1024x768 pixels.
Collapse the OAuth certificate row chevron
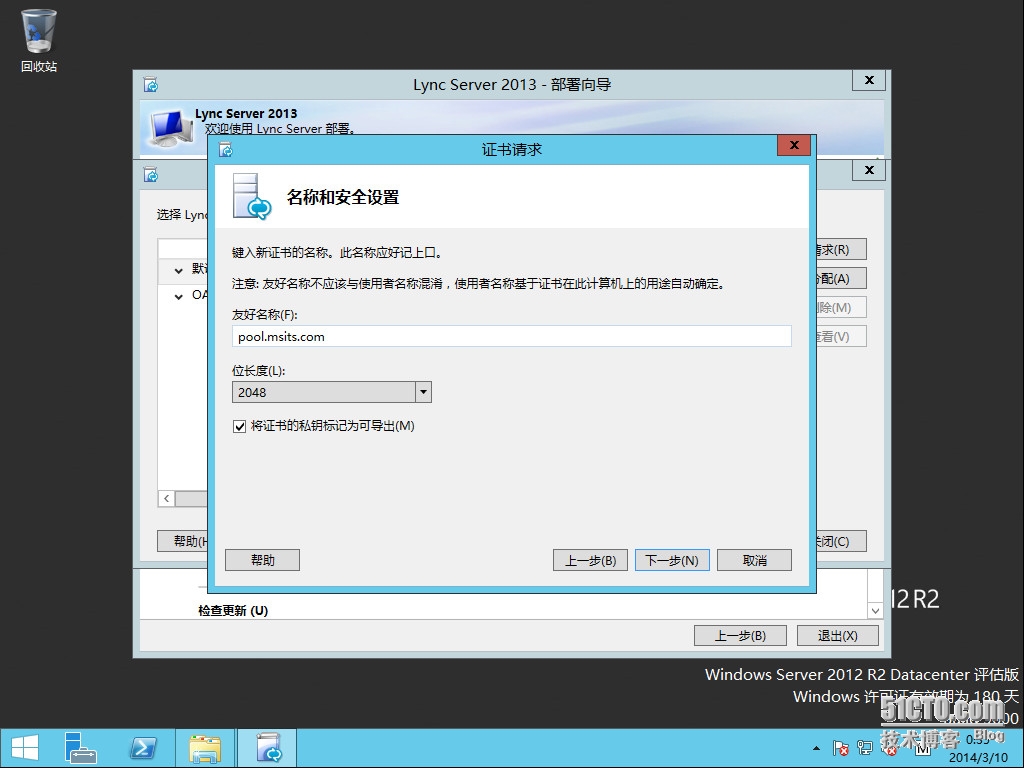coord(178,296)
